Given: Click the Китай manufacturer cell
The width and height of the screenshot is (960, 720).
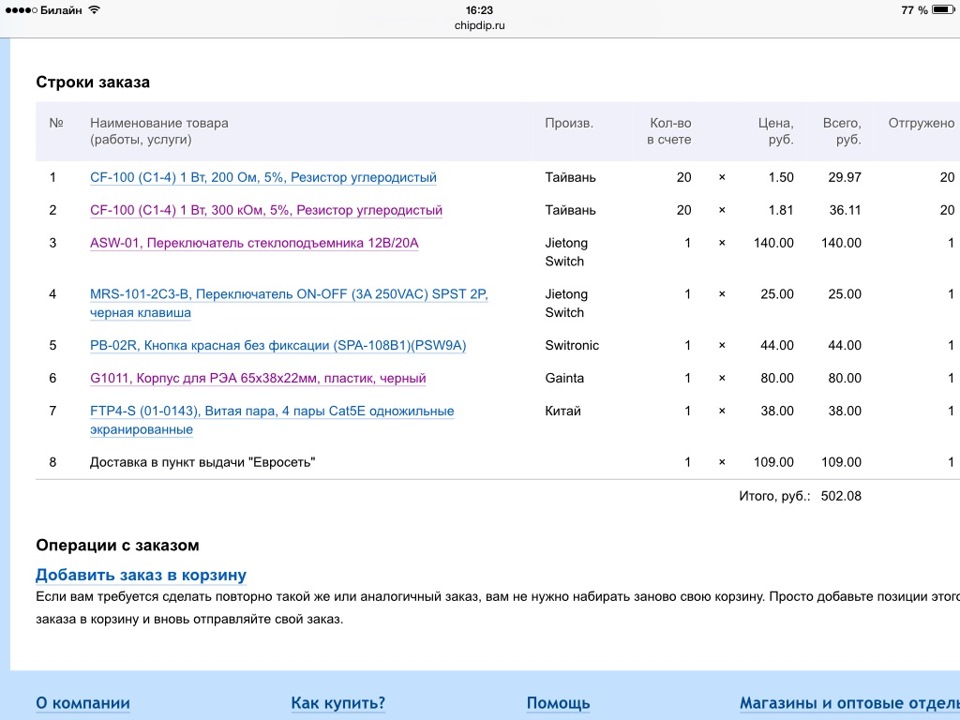Looking at the screenshot, I should (563, 411).
